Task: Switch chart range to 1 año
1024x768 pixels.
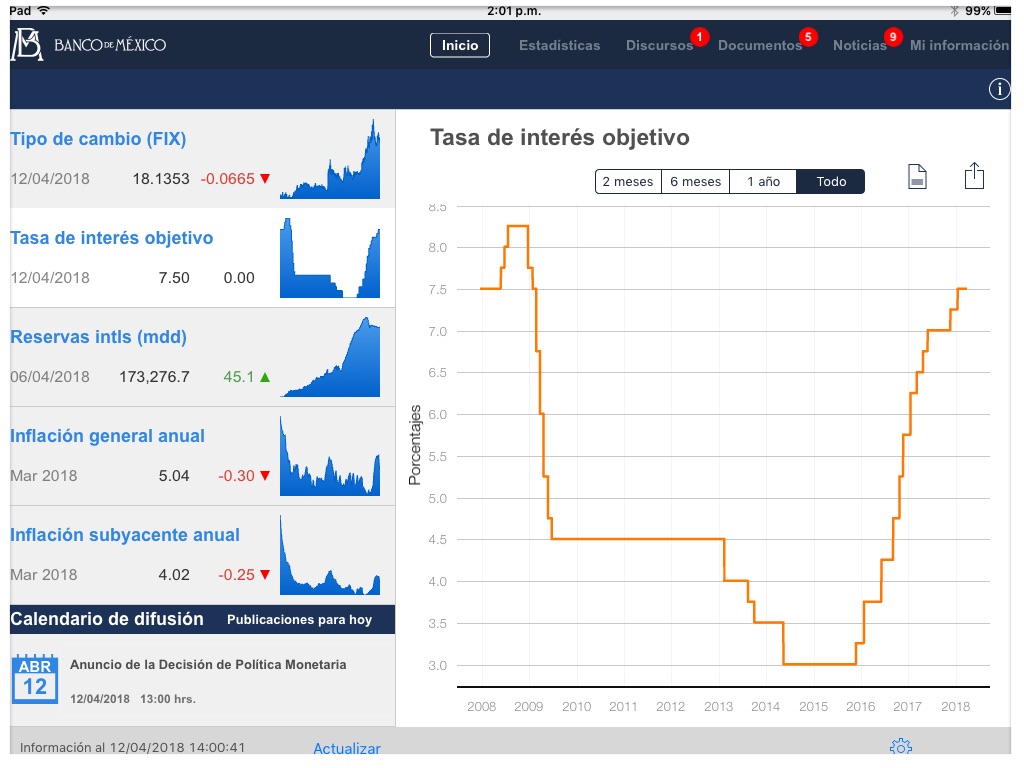Action: click(x=762, y=182)
